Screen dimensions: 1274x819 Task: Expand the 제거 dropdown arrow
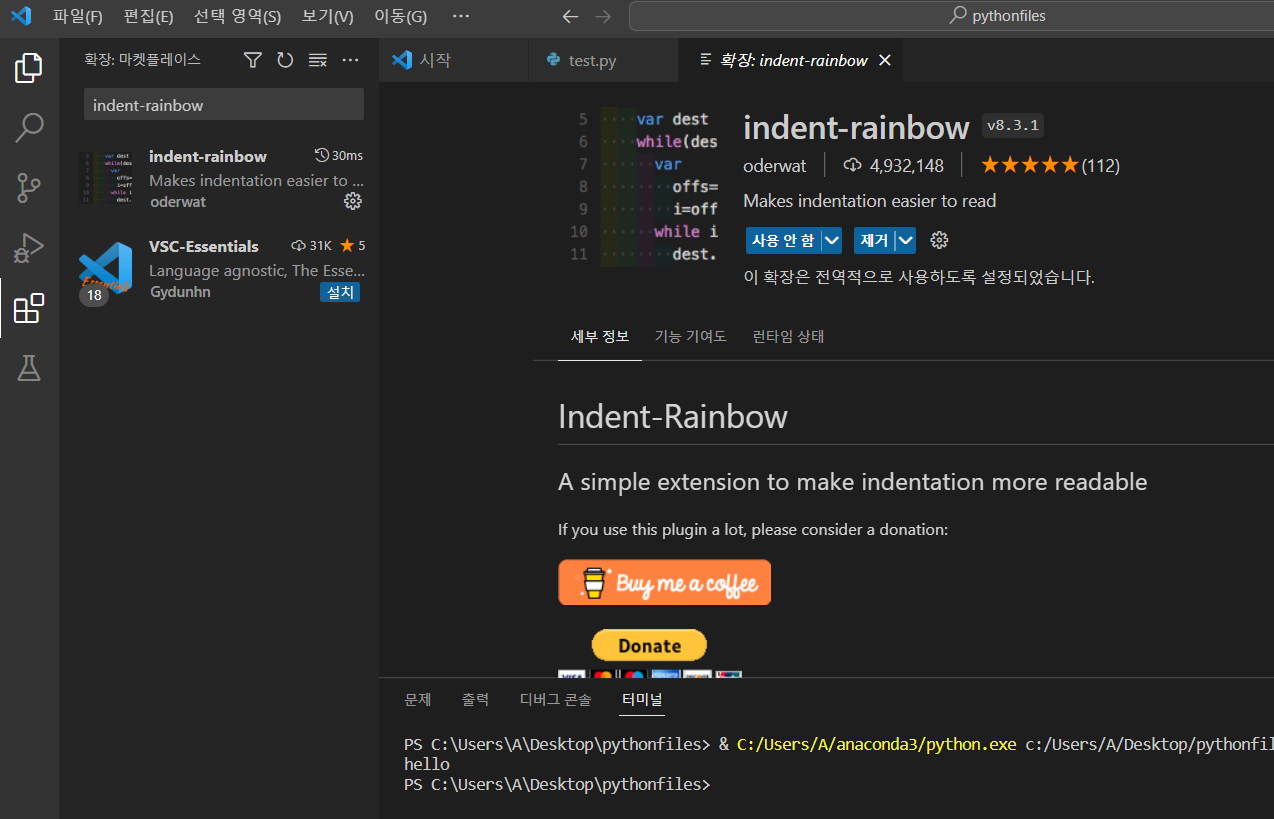[x=905, y=240]
